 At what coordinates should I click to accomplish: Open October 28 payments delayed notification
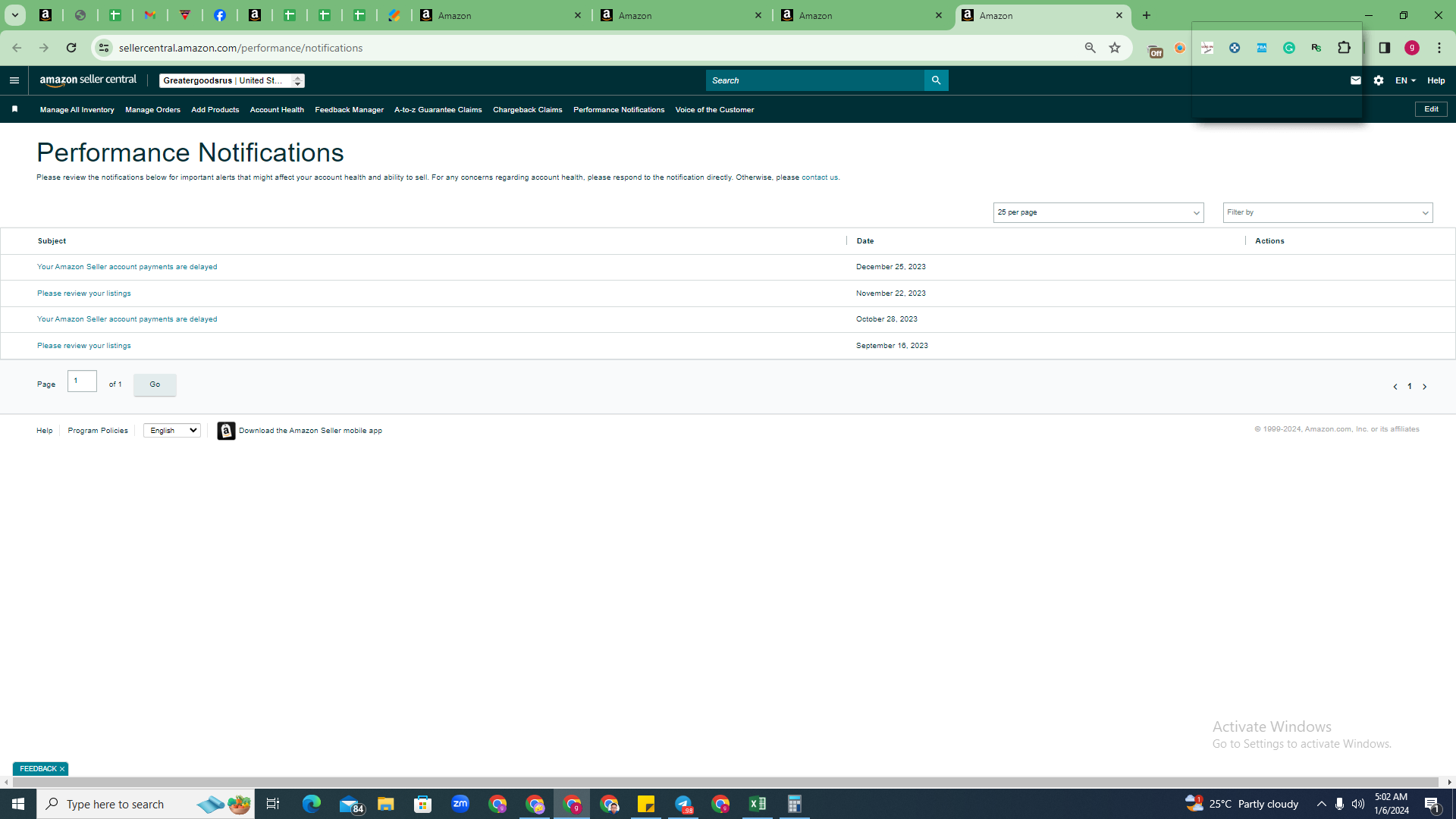127,319
